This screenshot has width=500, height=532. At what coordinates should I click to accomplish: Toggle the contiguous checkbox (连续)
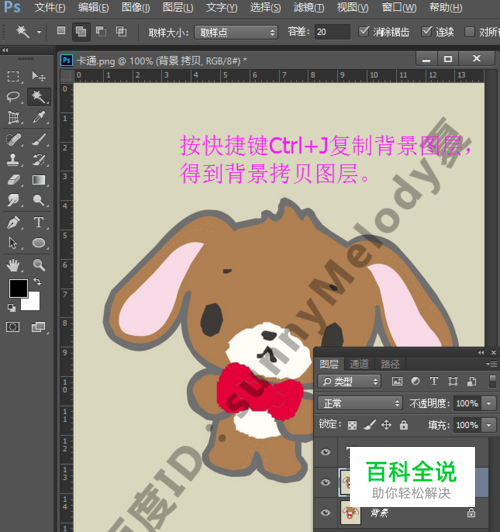[426, 32]
